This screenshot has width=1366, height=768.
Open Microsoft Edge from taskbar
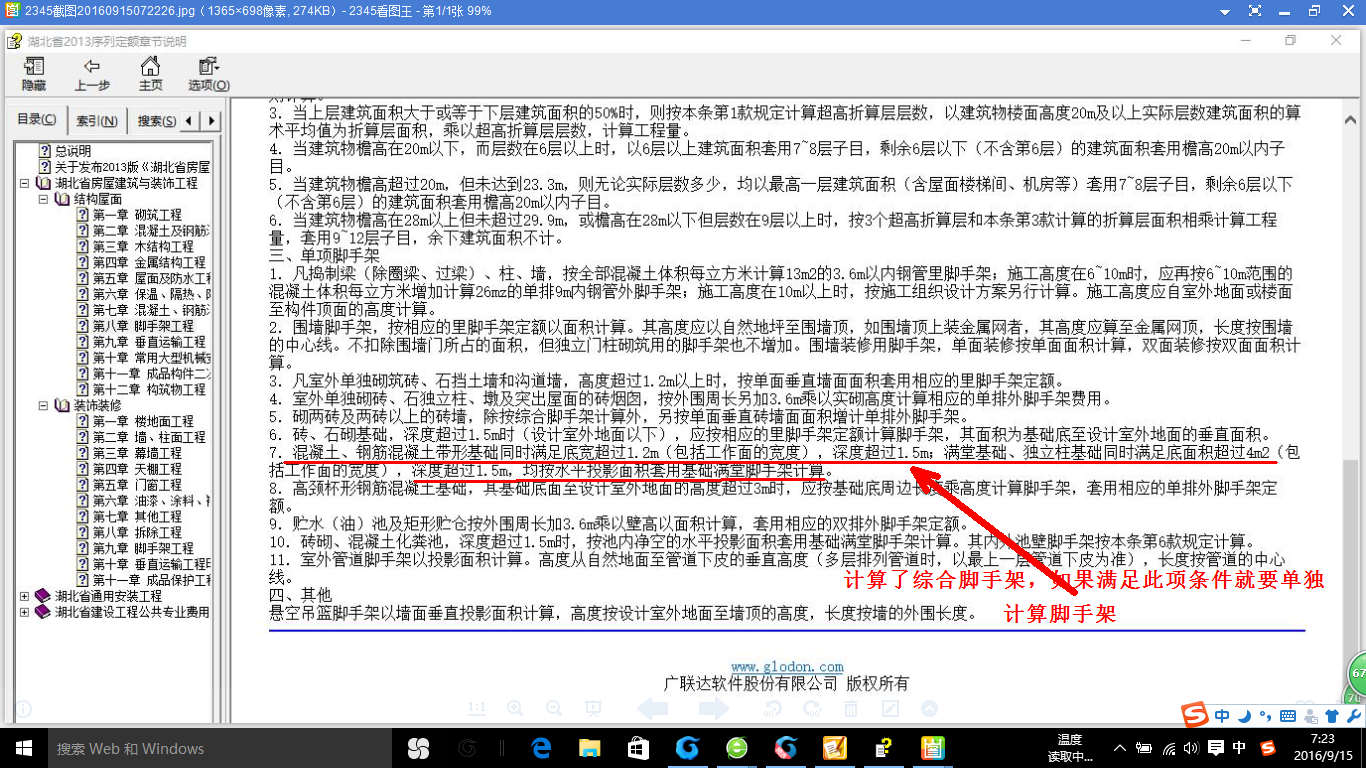coord(542,748)
